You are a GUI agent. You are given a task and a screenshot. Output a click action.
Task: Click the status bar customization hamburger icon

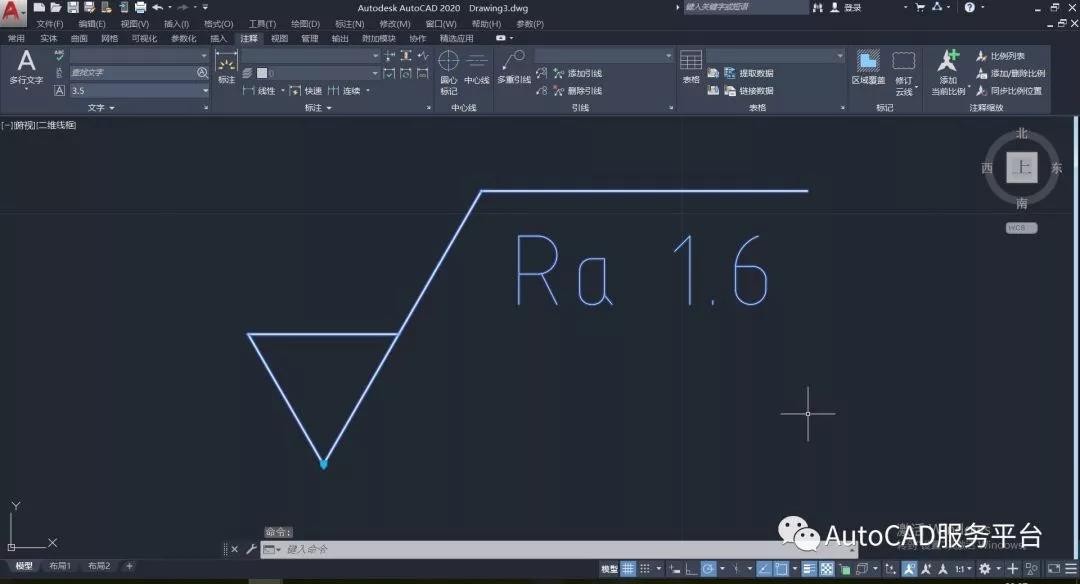[1071, 568]
